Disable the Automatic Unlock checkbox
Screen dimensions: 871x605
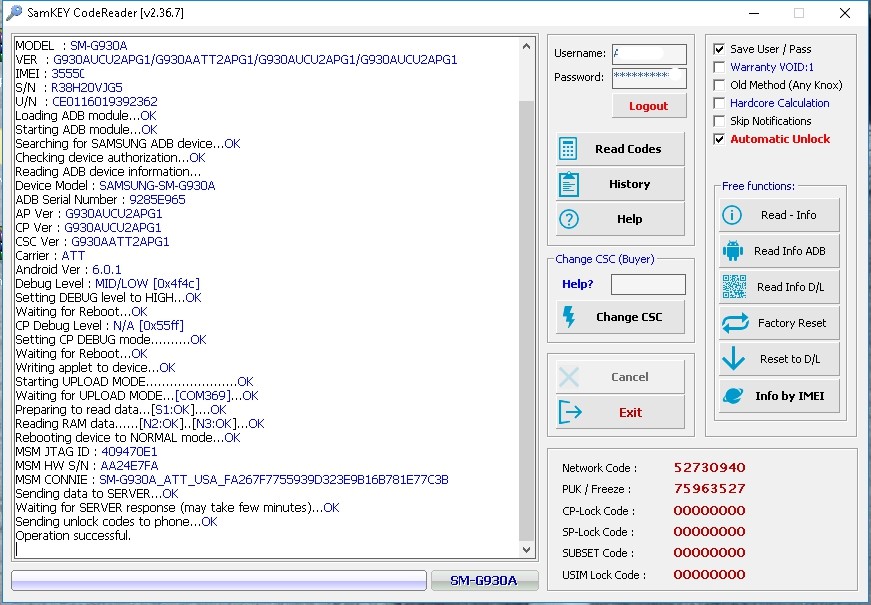[x=719, y=139]
